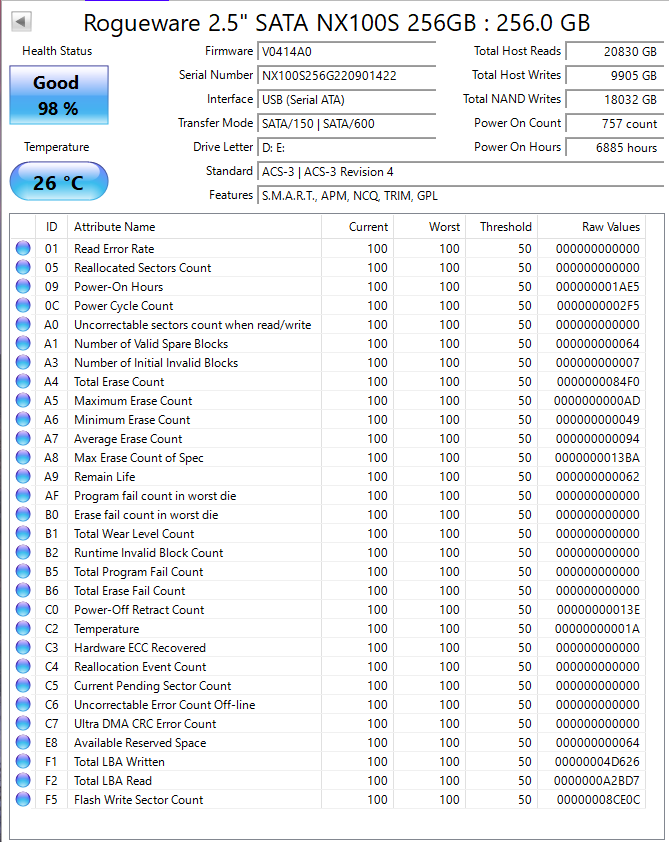Click the Total Host Writes value 9905 GB
This screenshot has width=669, height=842.
point(615,76)
